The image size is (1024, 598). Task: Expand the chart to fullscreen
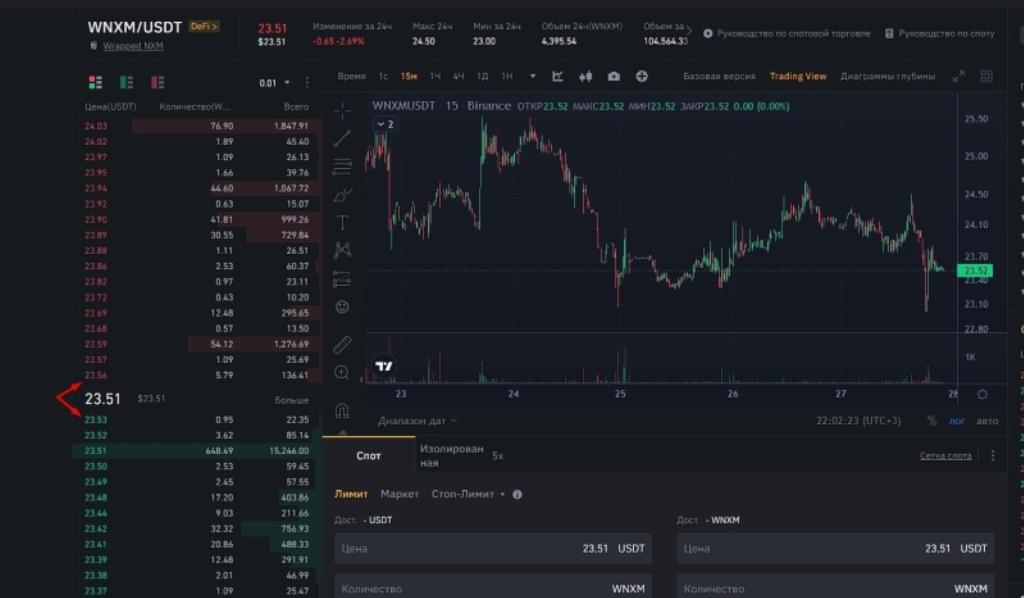(x=959, y=76)
